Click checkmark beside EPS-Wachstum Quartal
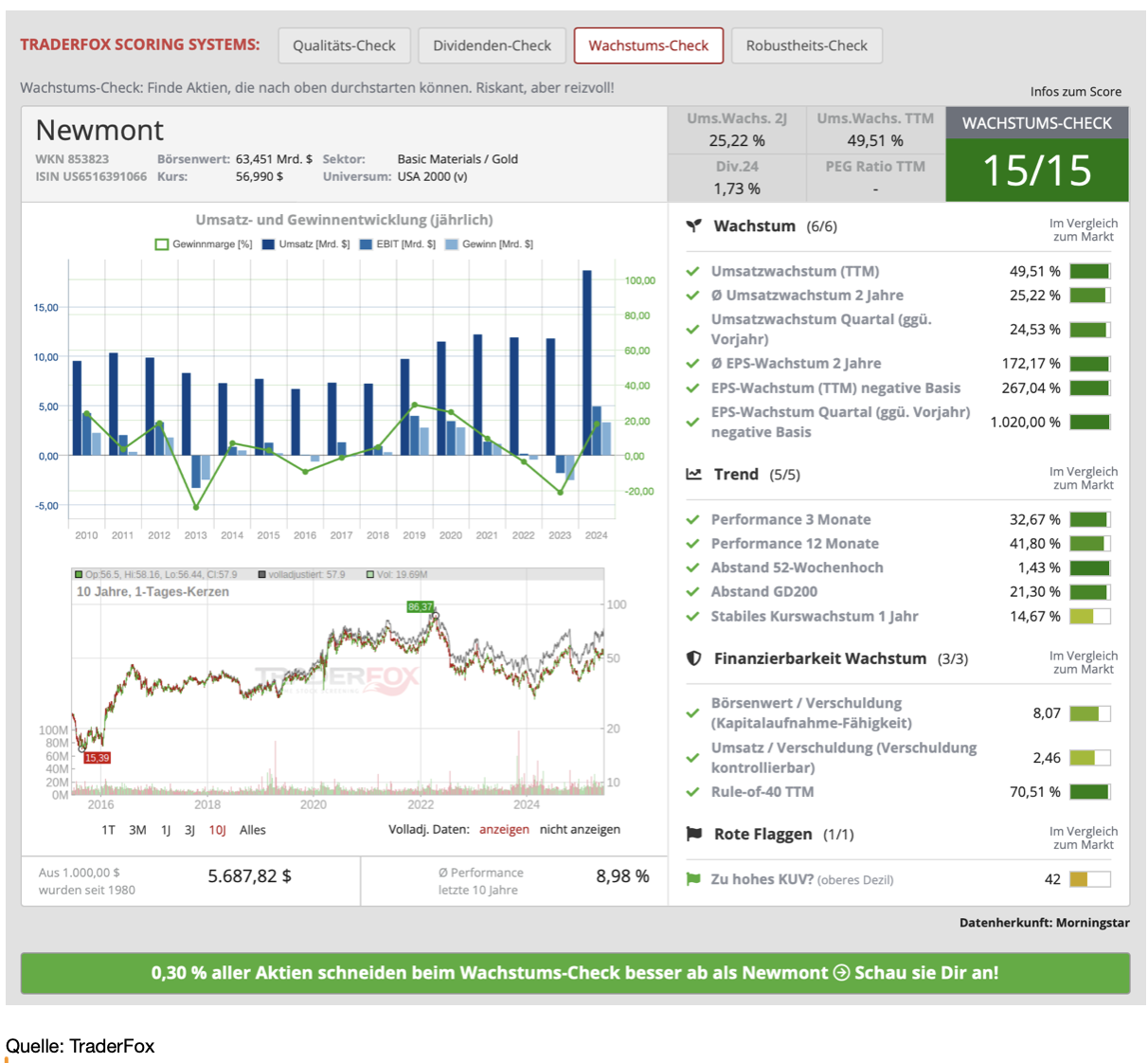Image resolution: width=1148 pixels, height=1063 pixels. tap(693, 423)
